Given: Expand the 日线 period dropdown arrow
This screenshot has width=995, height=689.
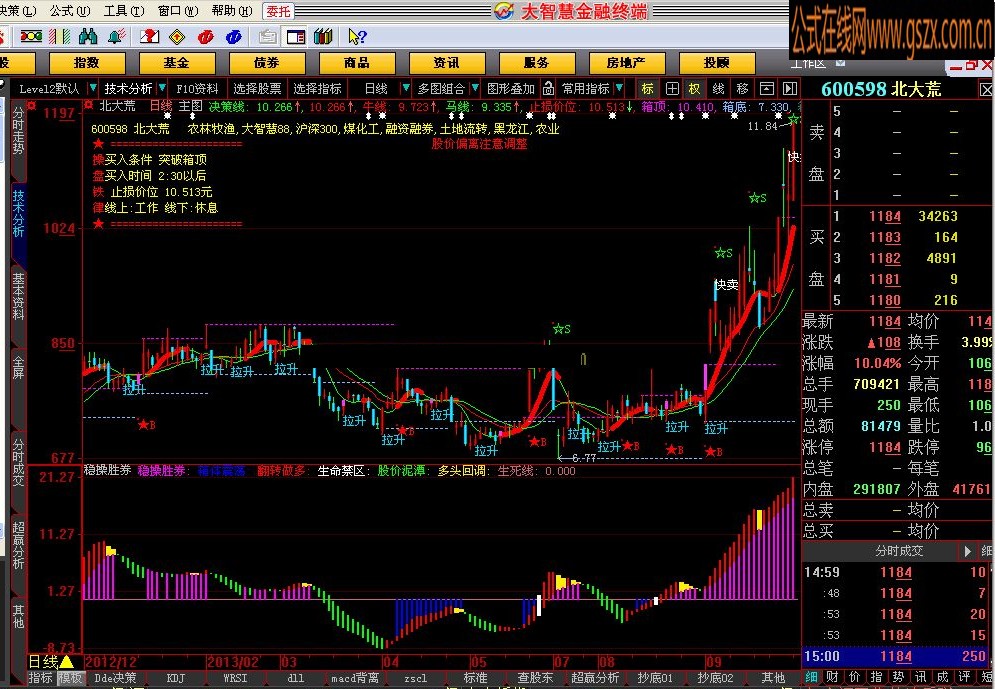Looking at the screenshot, I should point(405,88).
